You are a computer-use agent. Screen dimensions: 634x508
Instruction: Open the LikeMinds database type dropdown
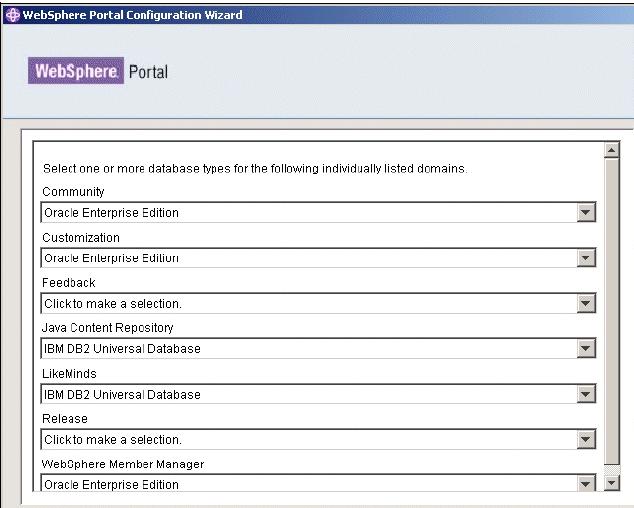(318, 394)
